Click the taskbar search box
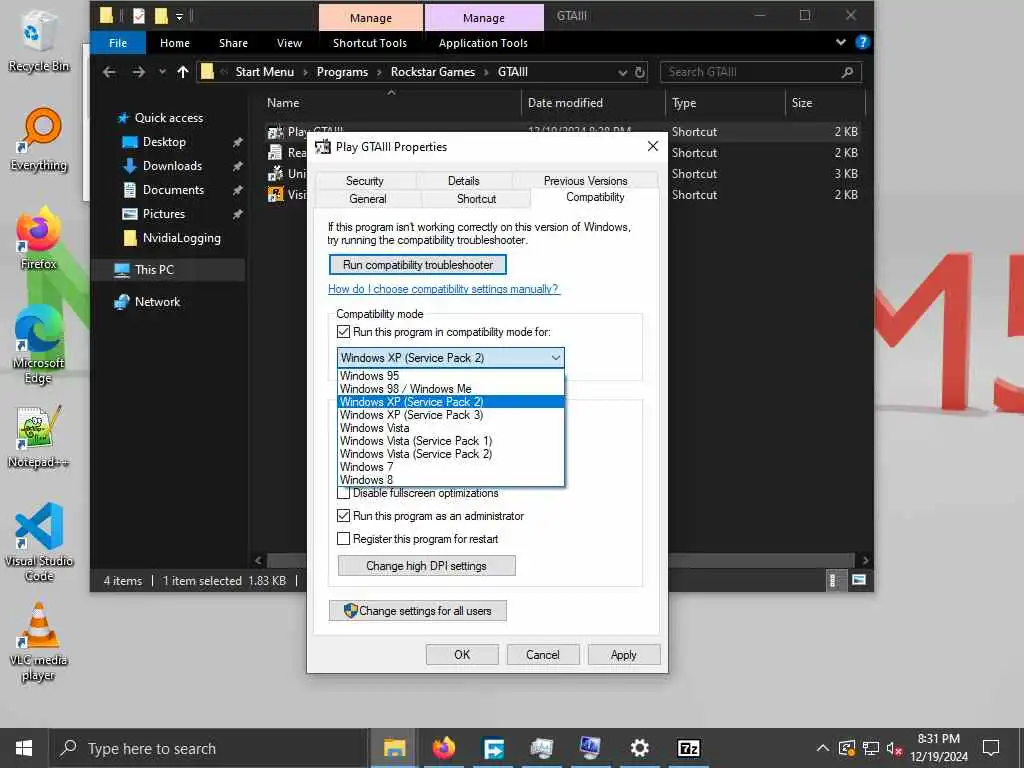 pyautogui.click(x=209, y=748)
